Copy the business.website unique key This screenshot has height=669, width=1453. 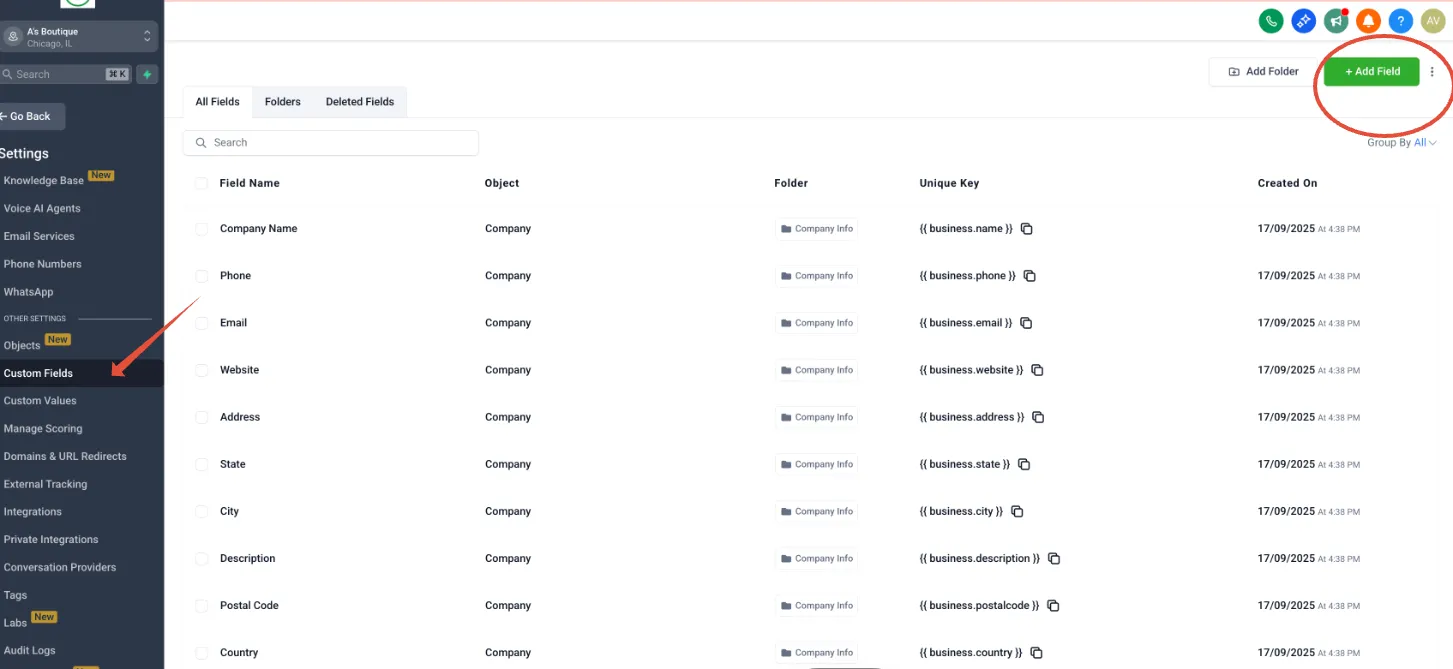[1037, 370]
